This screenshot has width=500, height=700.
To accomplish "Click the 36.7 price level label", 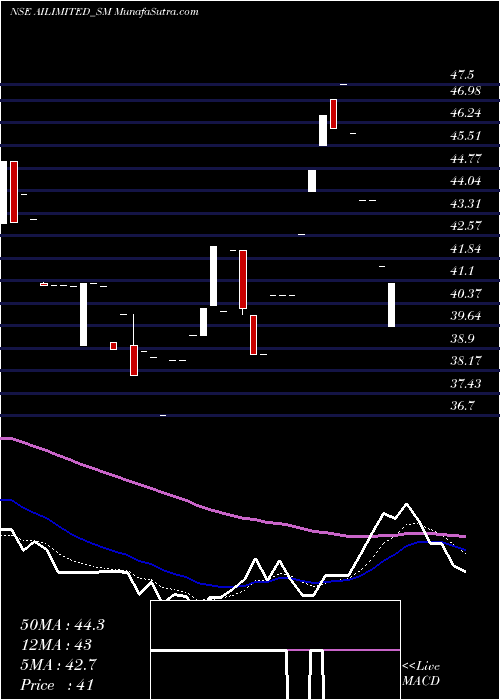I will [x=462, y=406].
